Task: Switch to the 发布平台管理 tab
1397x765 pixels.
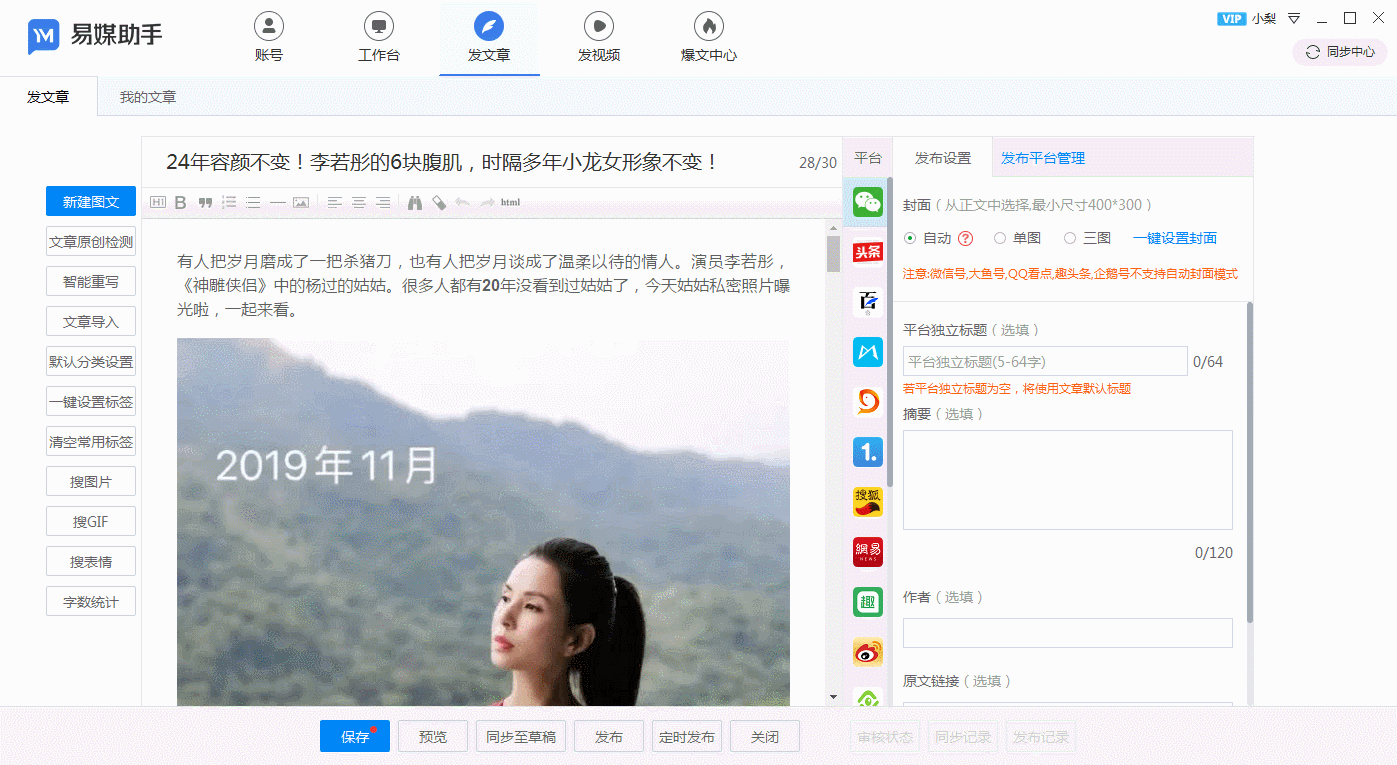Action: 1043,158
